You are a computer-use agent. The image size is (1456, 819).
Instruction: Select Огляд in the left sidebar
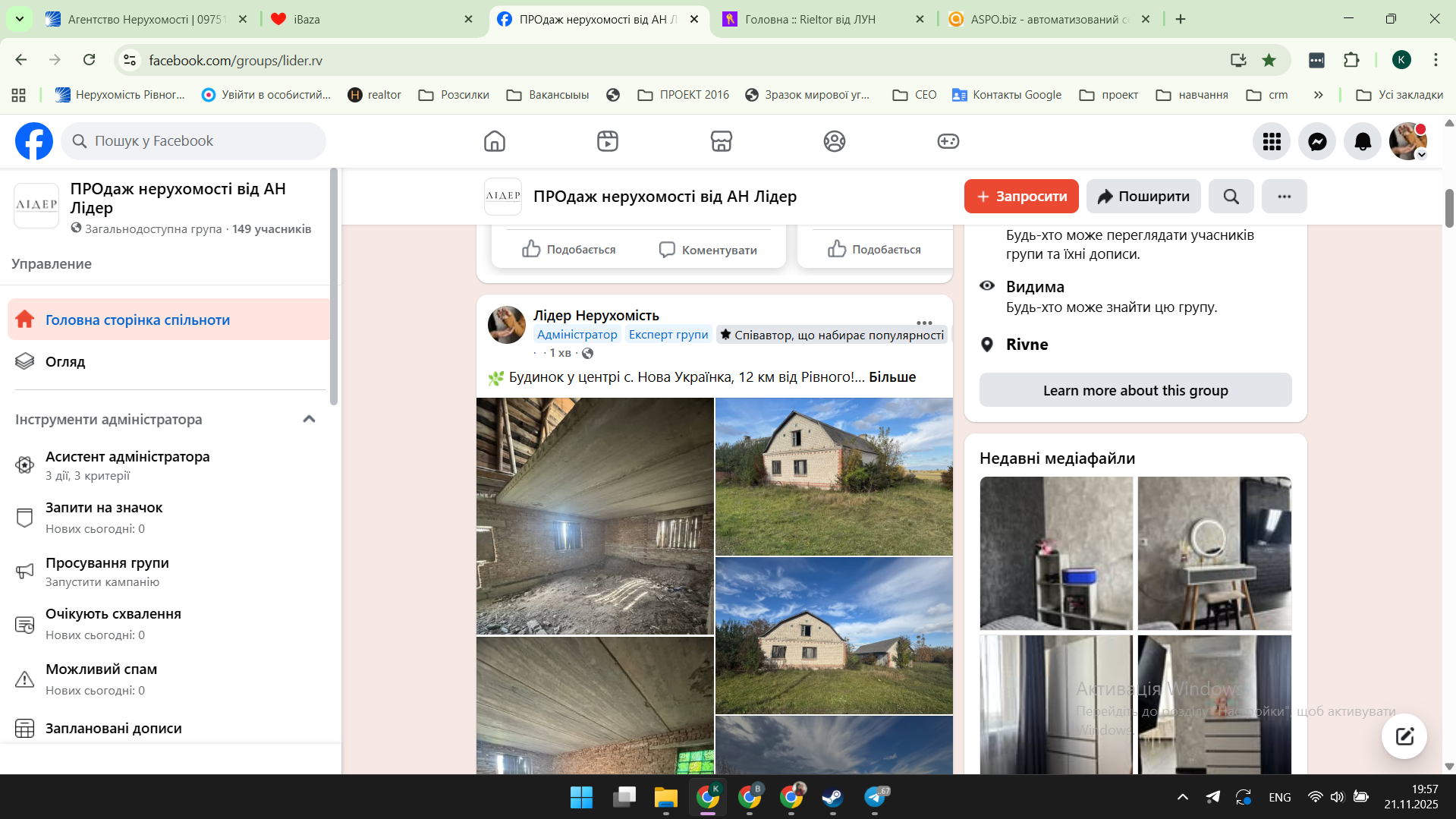coord(65,362)
